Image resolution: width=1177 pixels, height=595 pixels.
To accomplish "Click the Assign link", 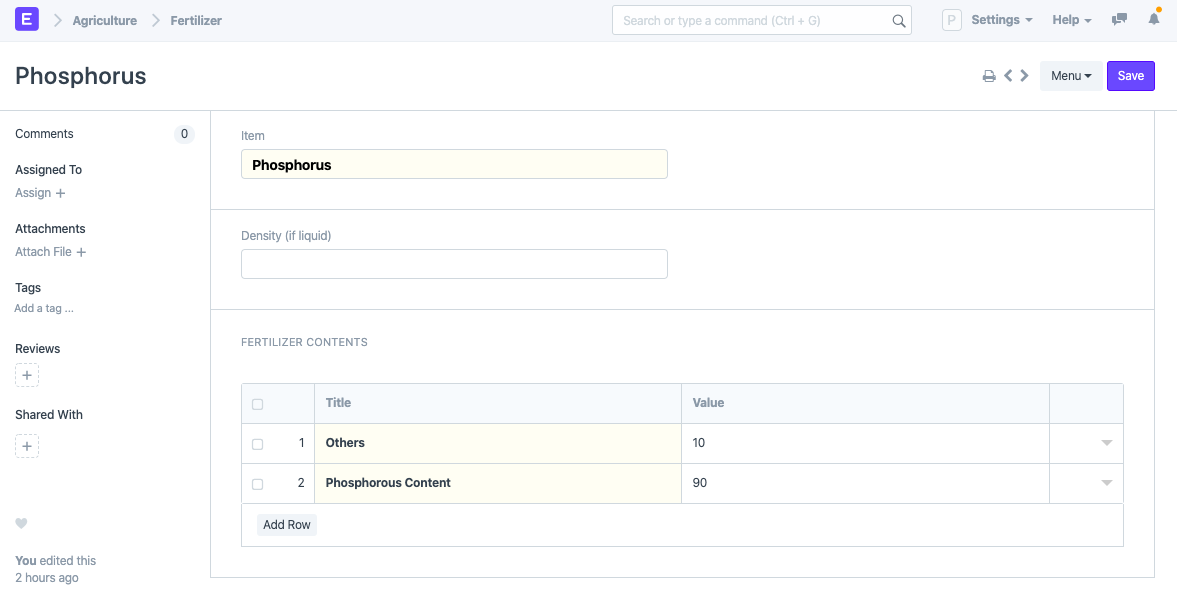I will coord(33,193).
